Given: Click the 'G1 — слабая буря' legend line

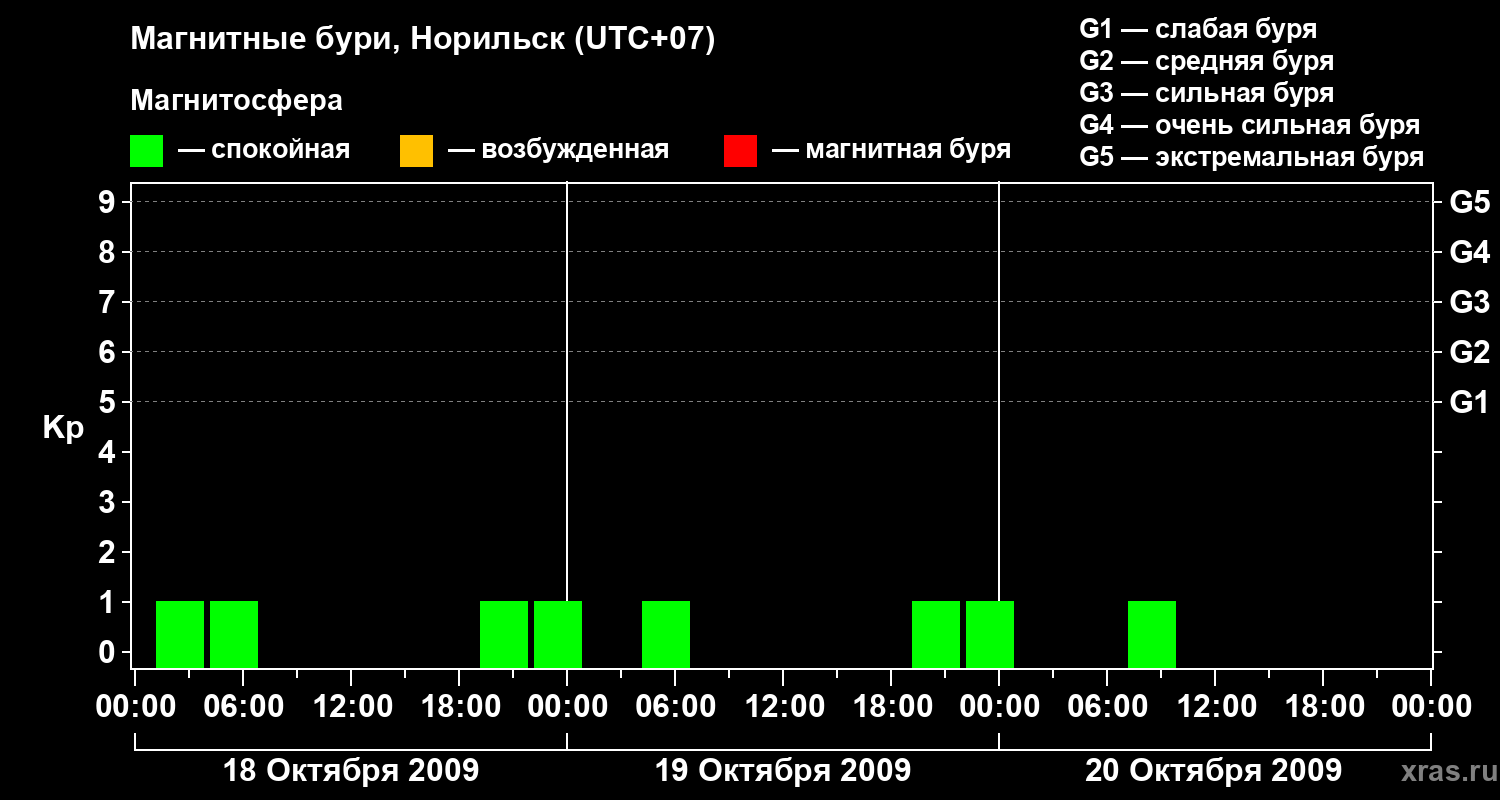Looking at the screenshot, I should click(x=1198, y=29).
